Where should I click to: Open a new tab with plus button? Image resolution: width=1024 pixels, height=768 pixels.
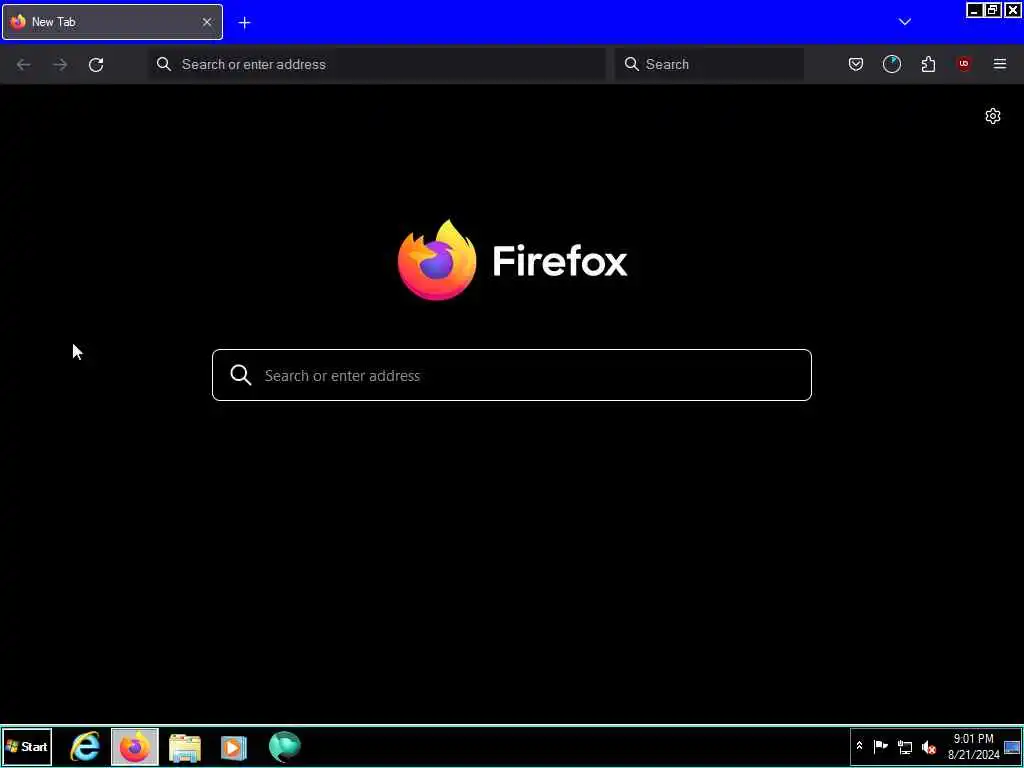244,23
